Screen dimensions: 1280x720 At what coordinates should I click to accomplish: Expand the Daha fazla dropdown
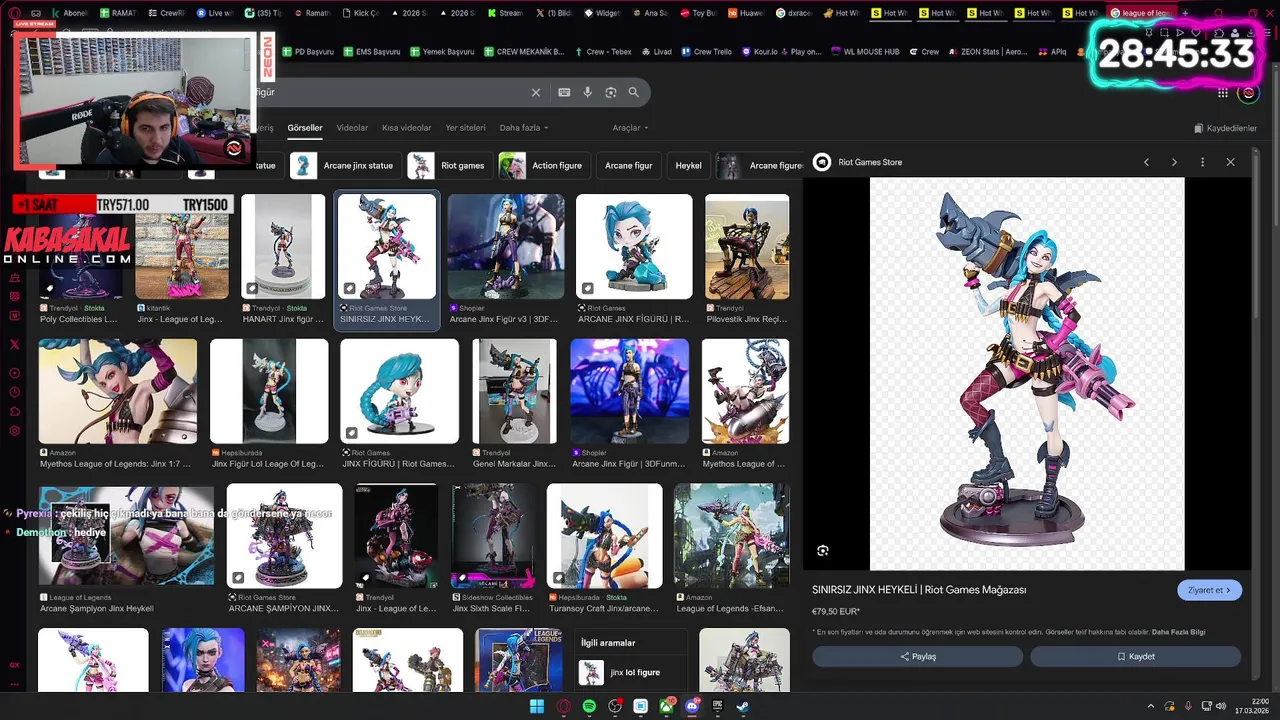524,128
